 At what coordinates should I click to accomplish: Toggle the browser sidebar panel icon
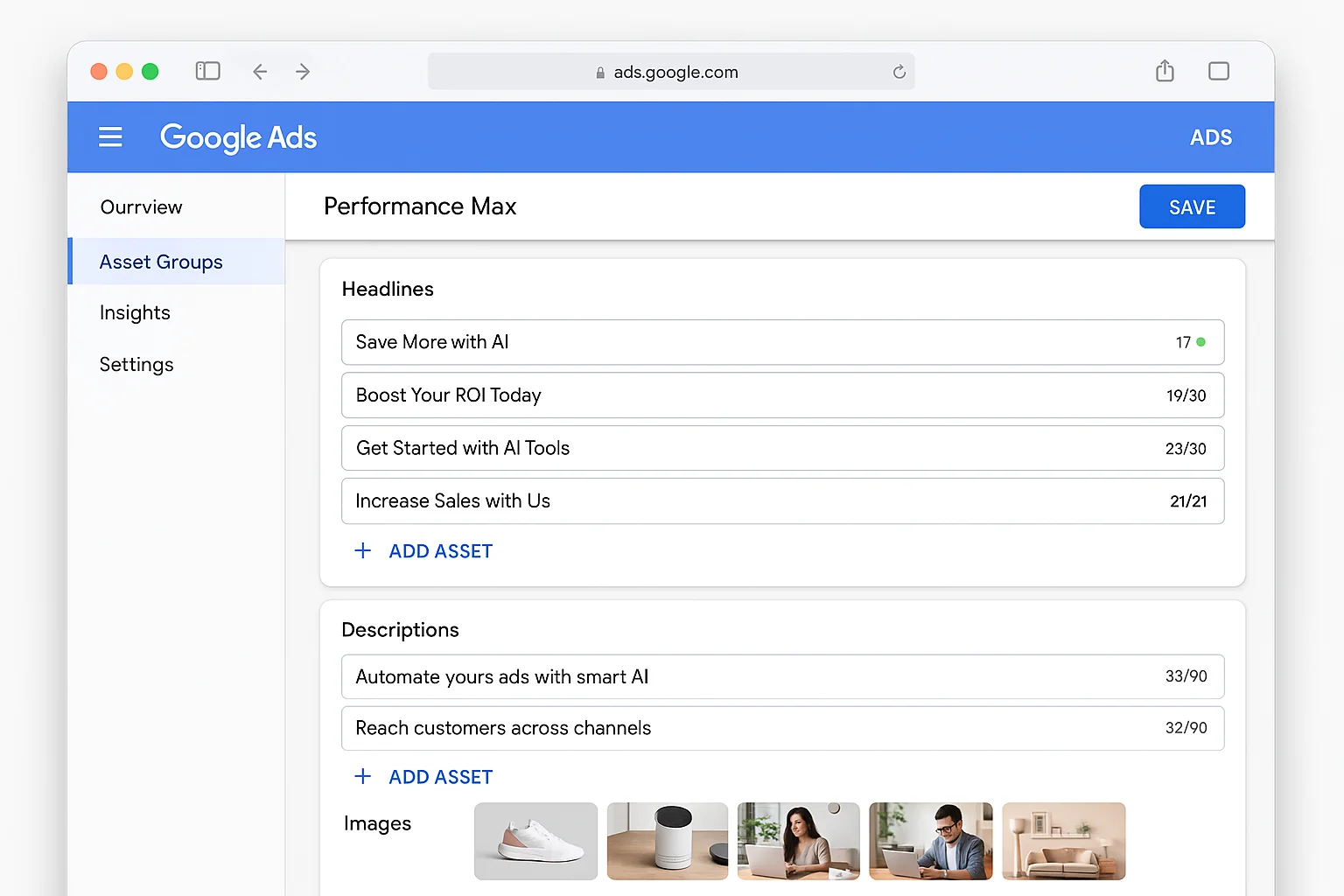click(x=207, y=71)
